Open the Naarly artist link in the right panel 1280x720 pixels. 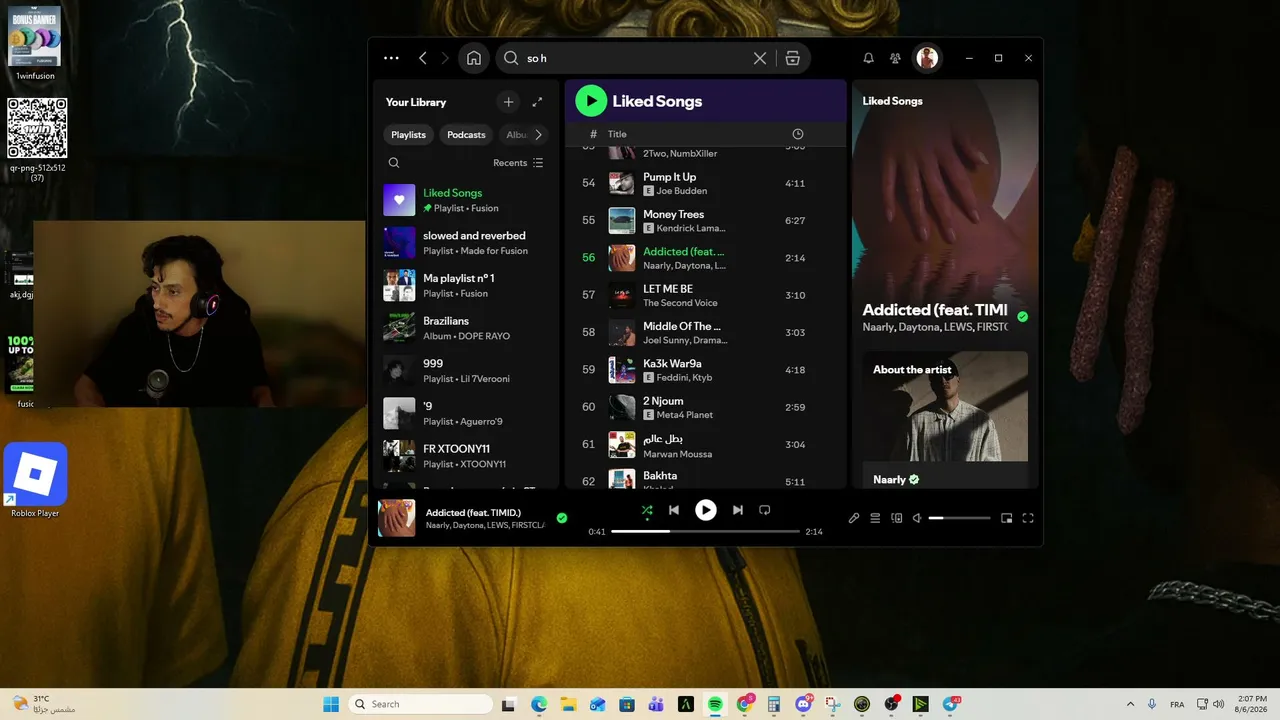point(889,480)
